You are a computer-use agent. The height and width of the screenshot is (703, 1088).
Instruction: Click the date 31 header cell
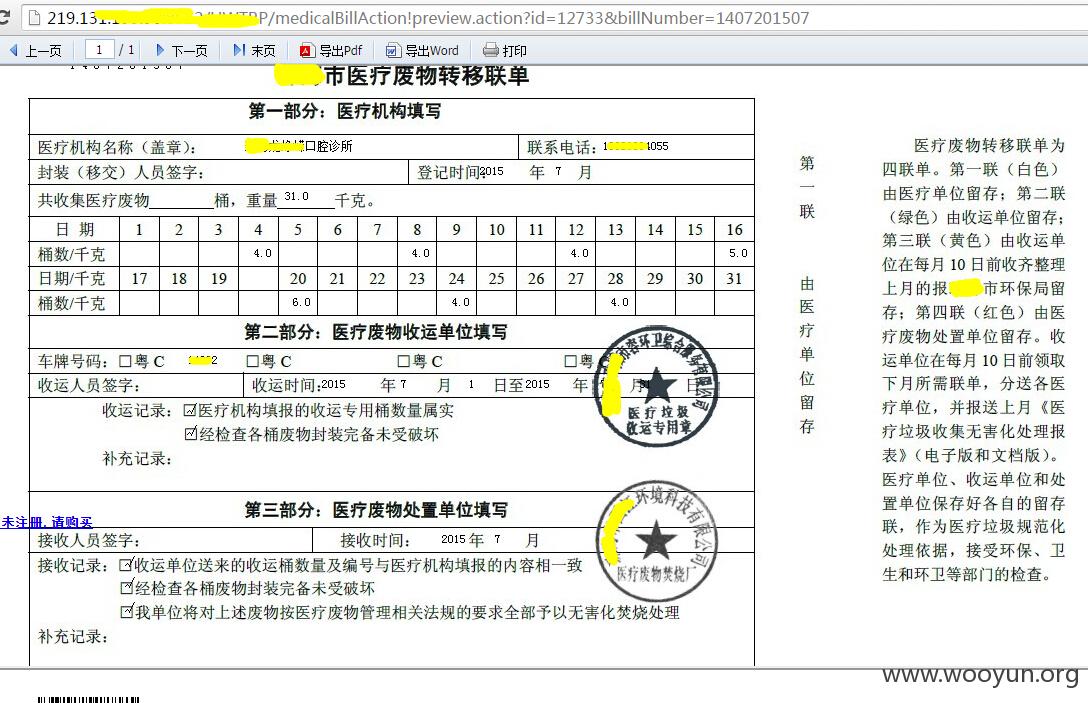coord(734,278)
